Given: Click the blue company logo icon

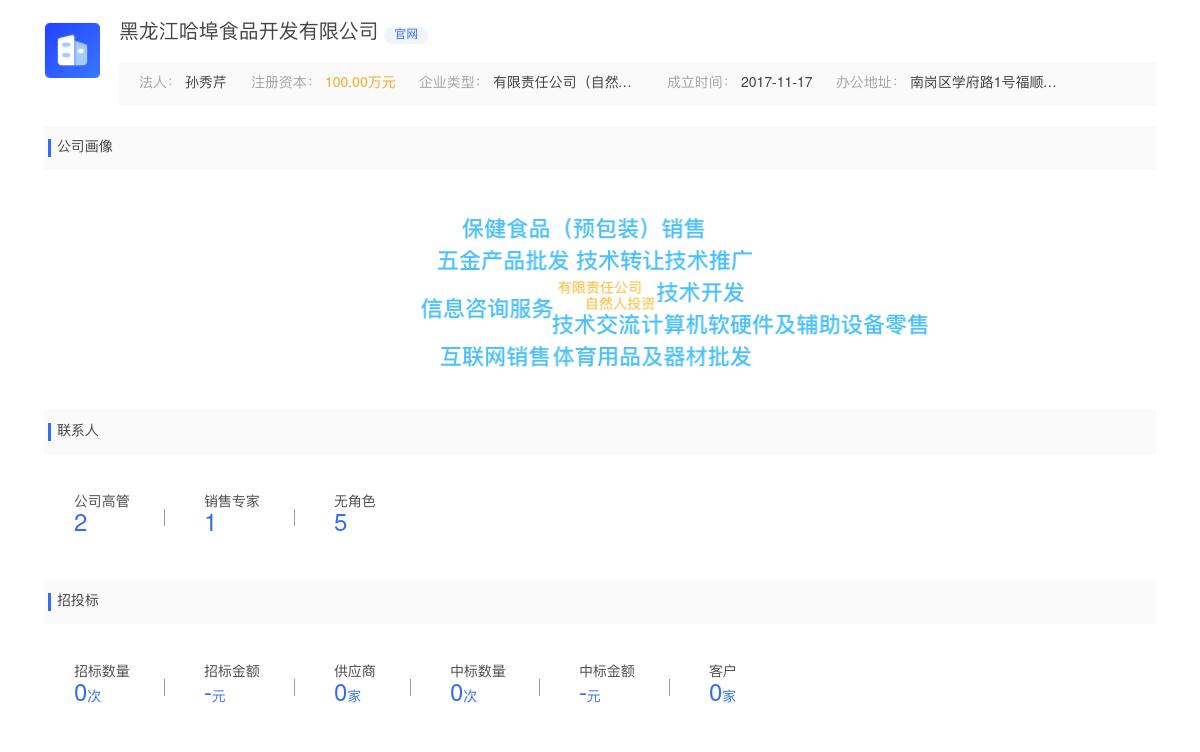Looking at the screenshot, I should click(x=72, y=50).
